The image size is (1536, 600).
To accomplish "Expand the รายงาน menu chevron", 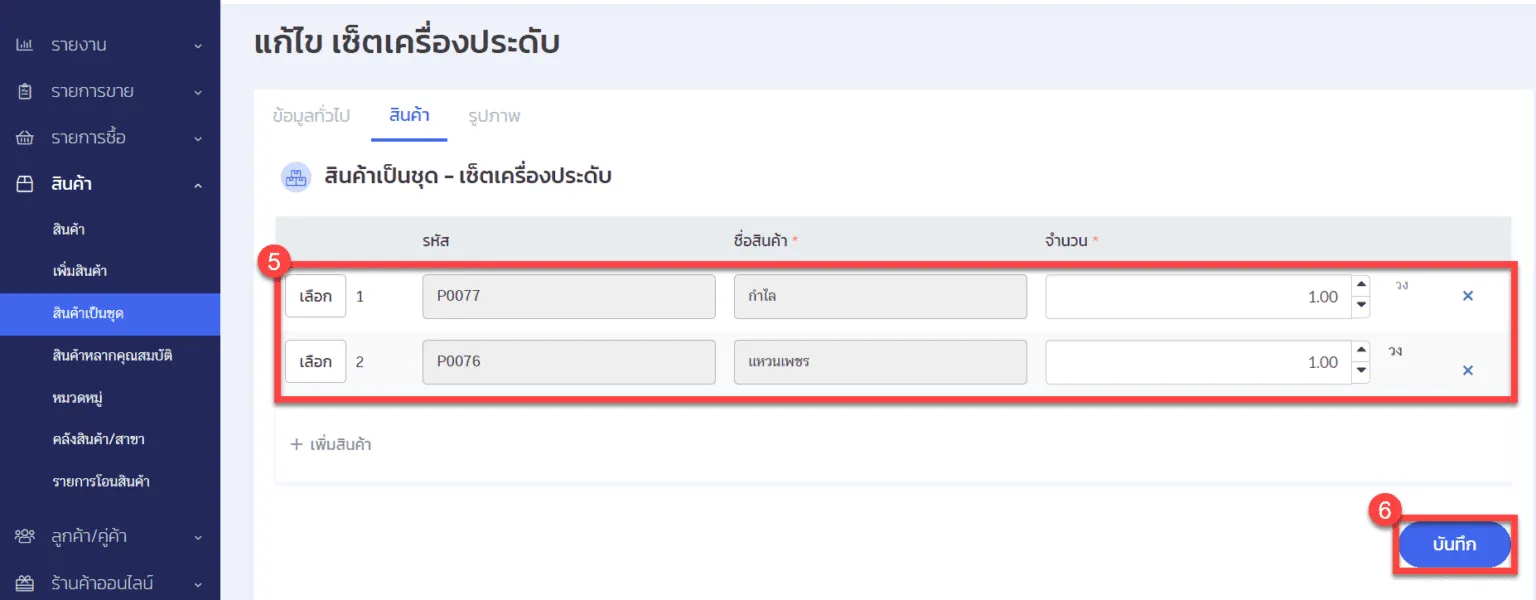I will [x=198, y=46].
